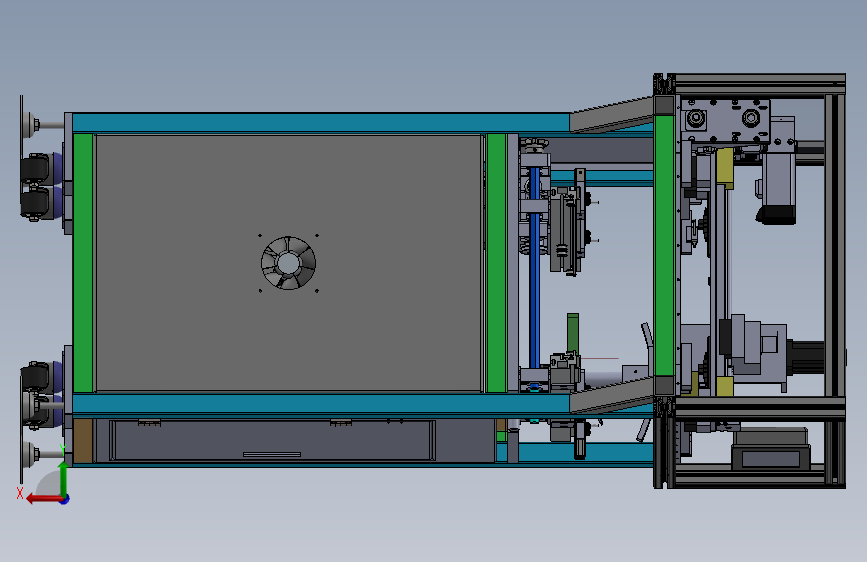This screenshot has width=867, height=562.
Task: Click the blue Z axis dot of triad
Action: [x=65, y=499]
